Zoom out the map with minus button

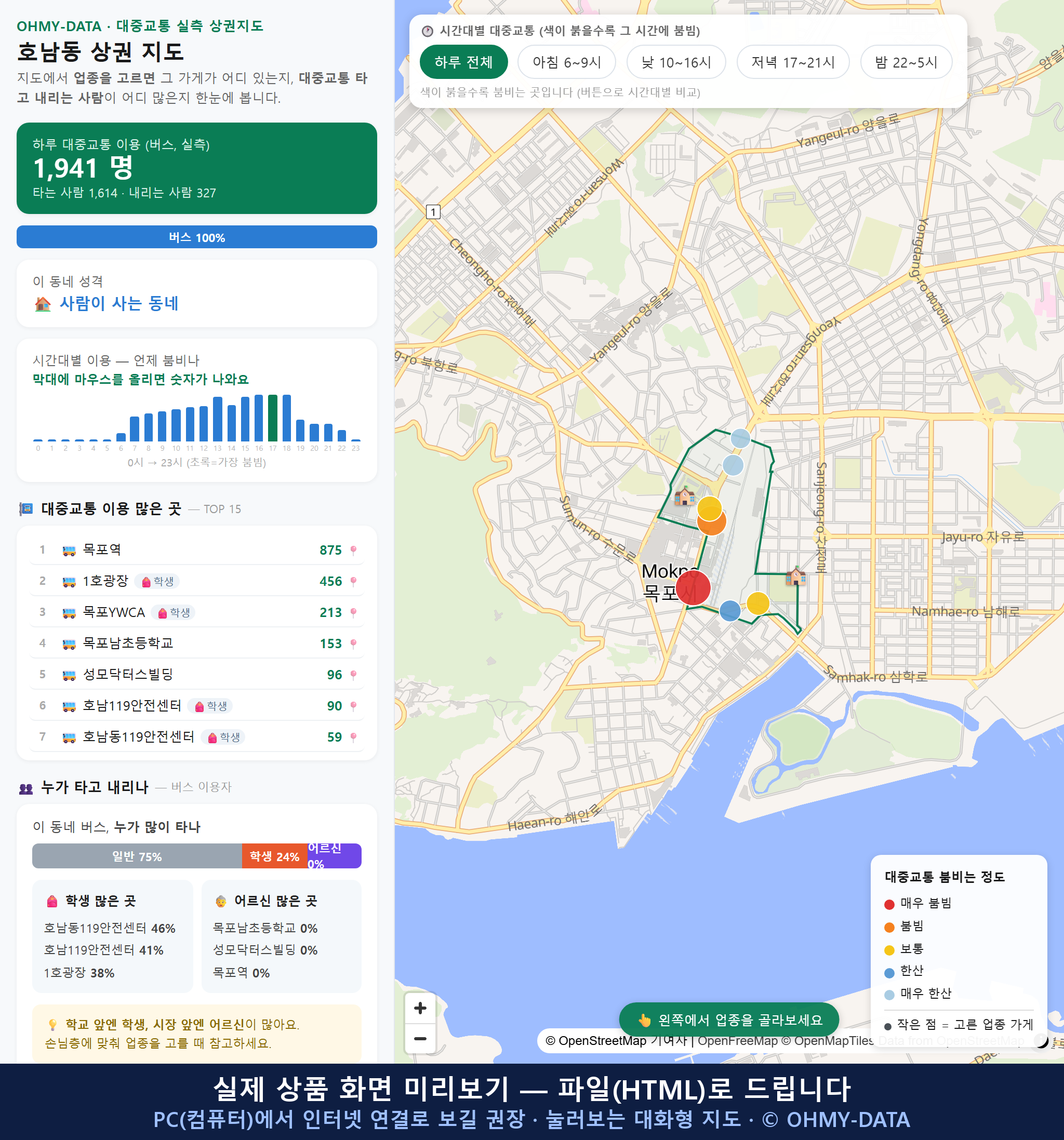[x=420, y=1039]
